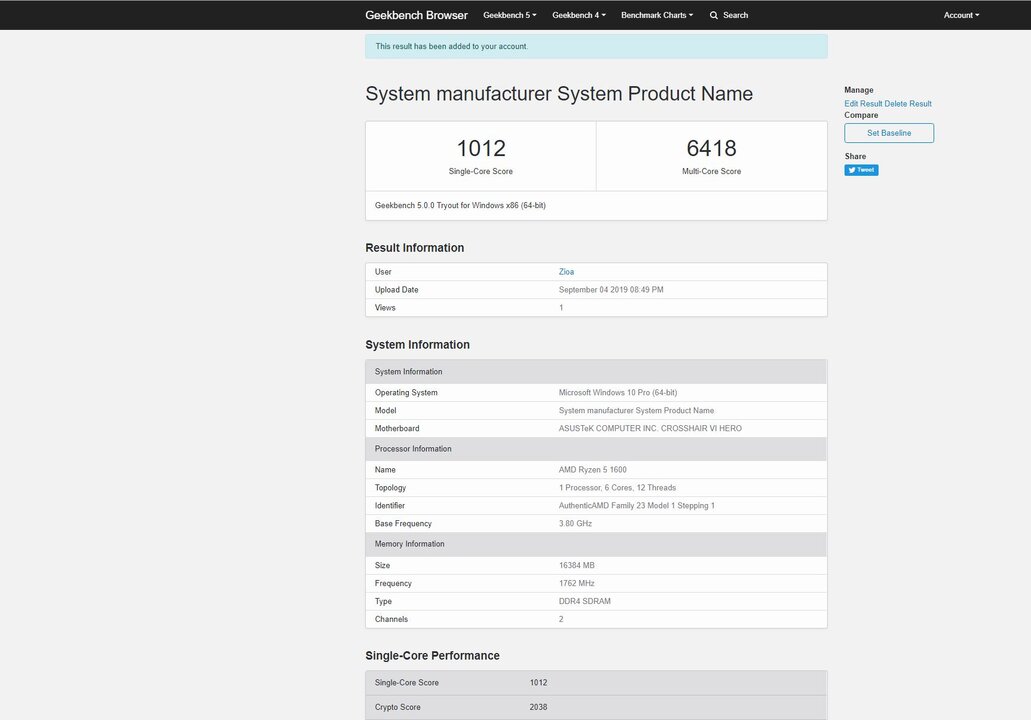
Task: Open the Zioa user profile link
Action: coord(566,272)
